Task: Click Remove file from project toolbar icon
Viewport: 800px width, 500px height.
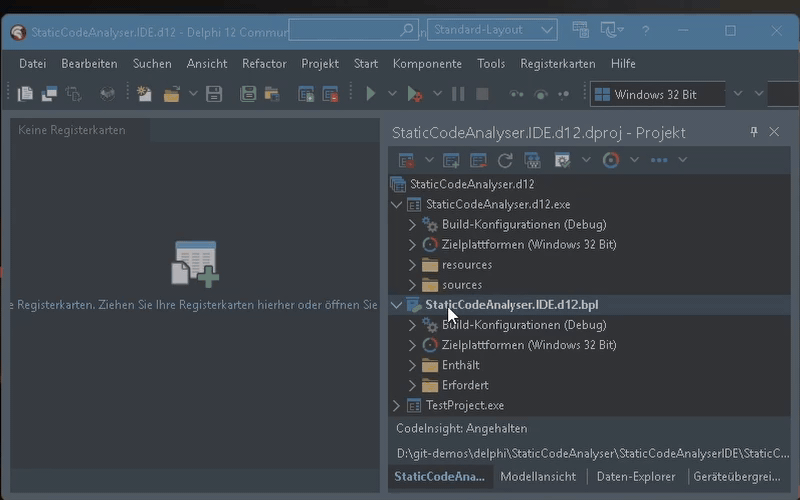Action: 331,94
